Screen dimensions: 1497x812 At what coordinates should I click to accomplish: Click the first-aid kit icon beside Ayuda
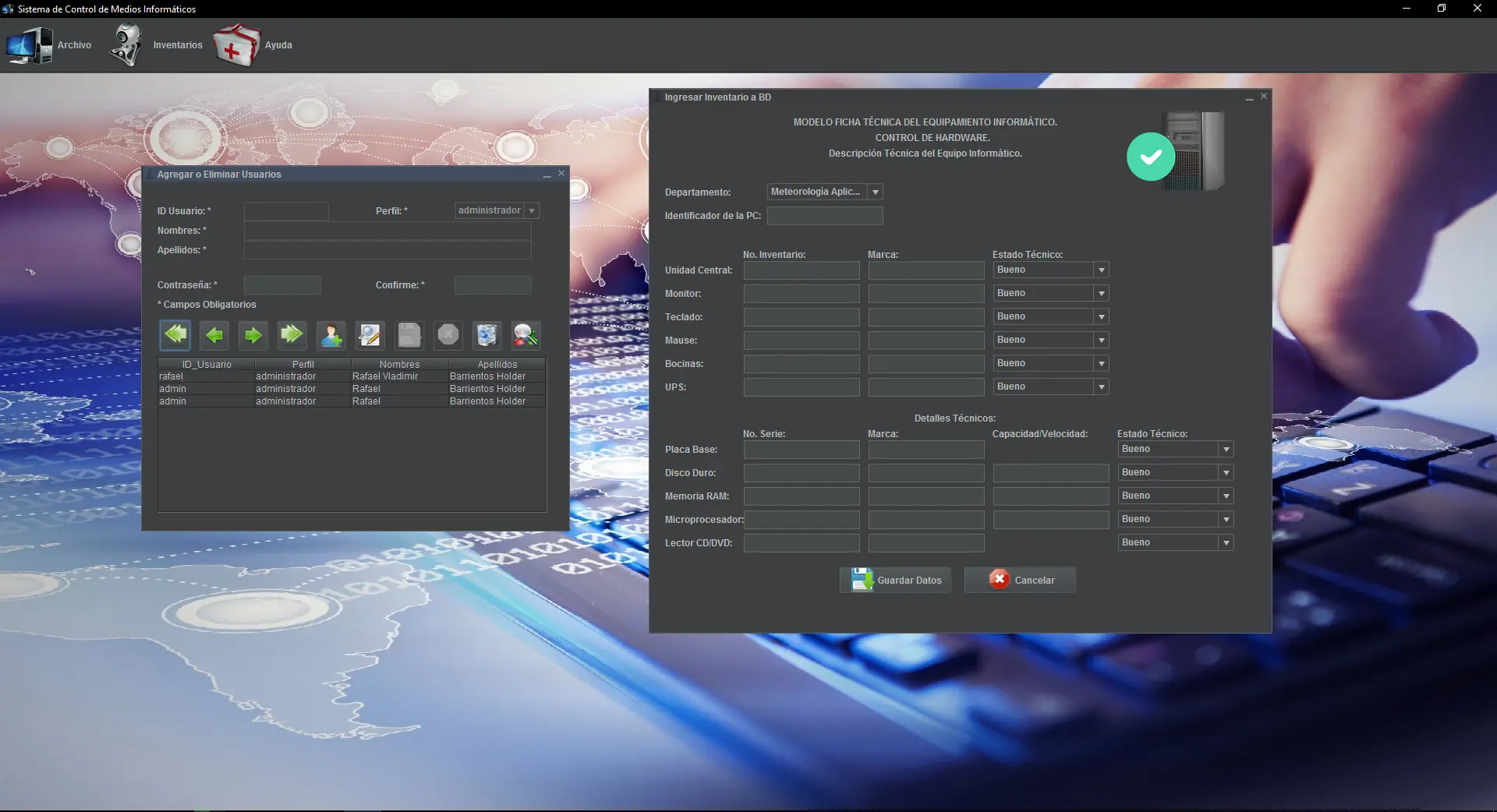237,45
